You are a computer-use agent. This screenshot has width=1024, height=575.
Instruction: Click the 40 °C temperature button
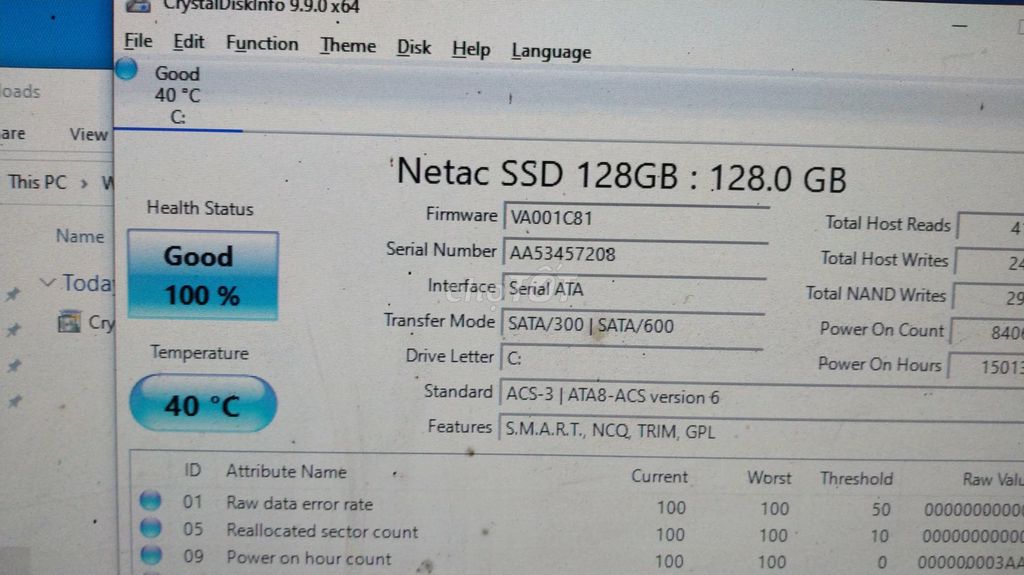click(x=203, y=404)
